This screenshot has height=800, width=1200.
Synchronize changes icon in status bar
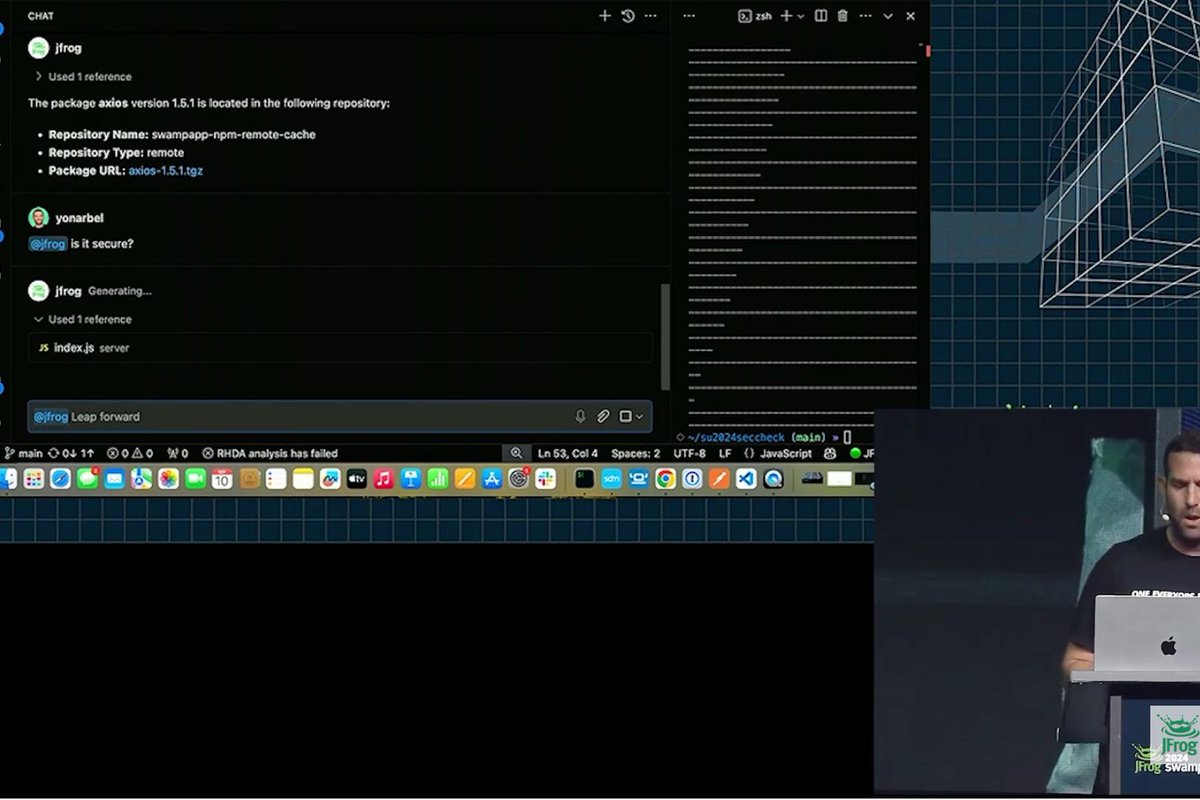click(72, 453)
